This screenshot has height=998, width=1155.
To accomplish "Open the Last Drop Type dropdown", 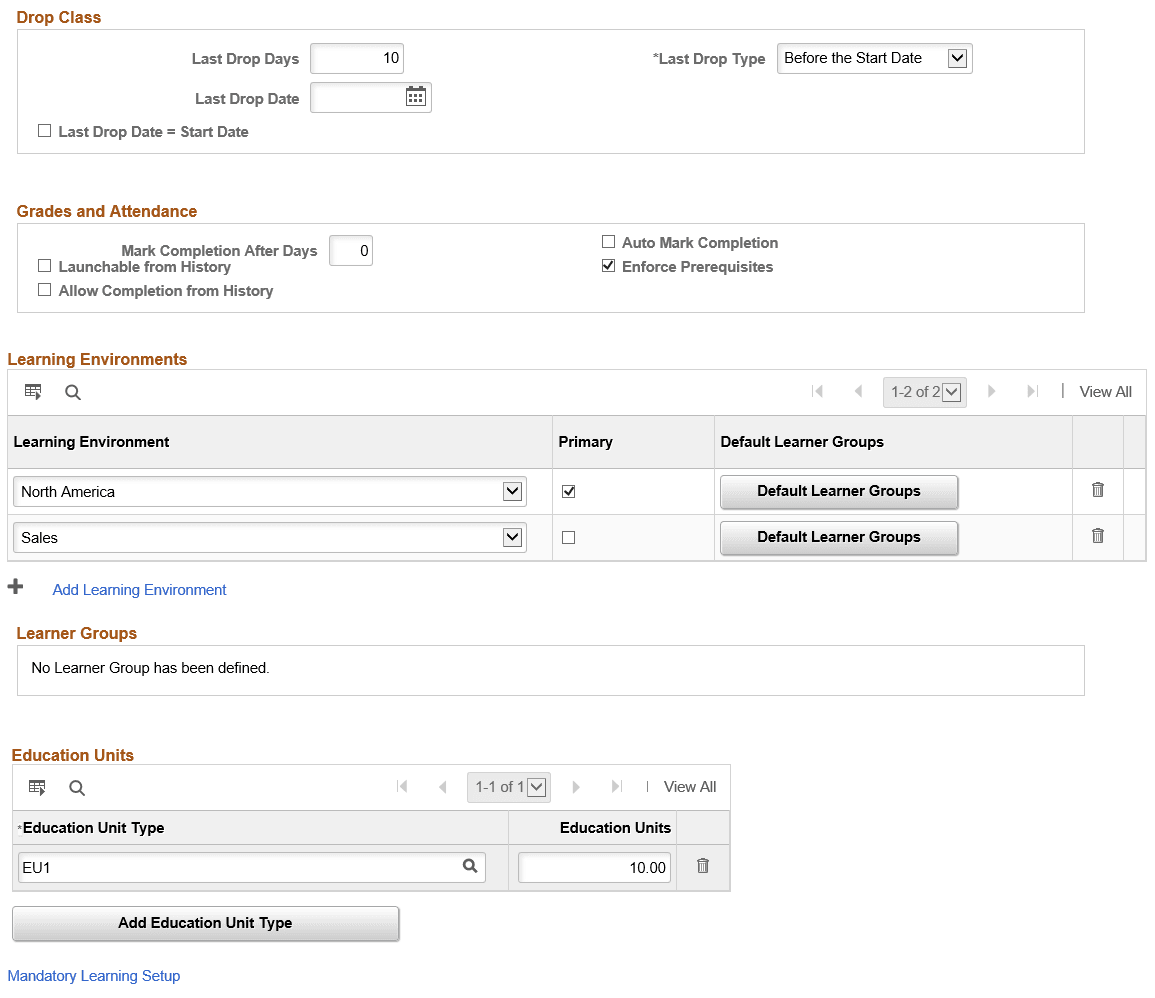I will coord(958,58).
